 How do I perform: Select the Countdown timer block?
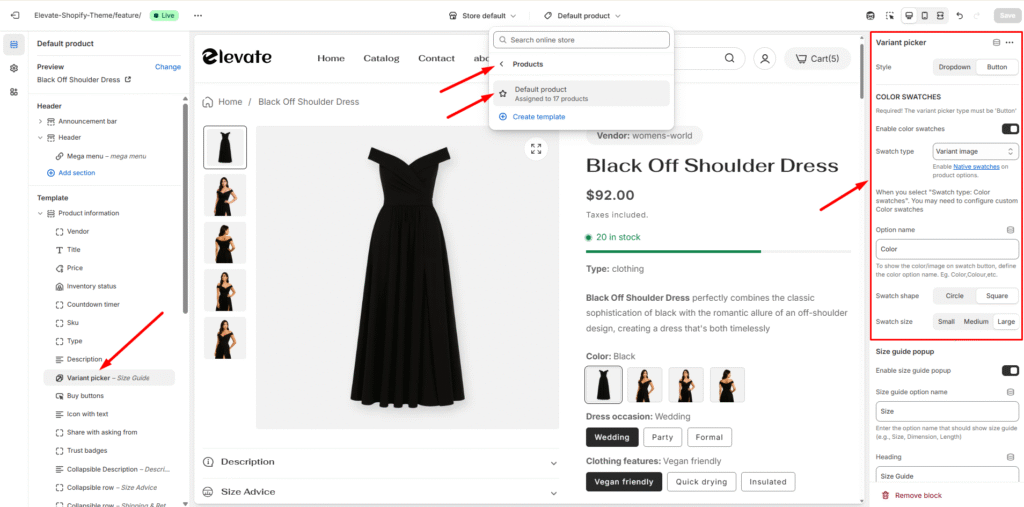[x=93, y=304]
